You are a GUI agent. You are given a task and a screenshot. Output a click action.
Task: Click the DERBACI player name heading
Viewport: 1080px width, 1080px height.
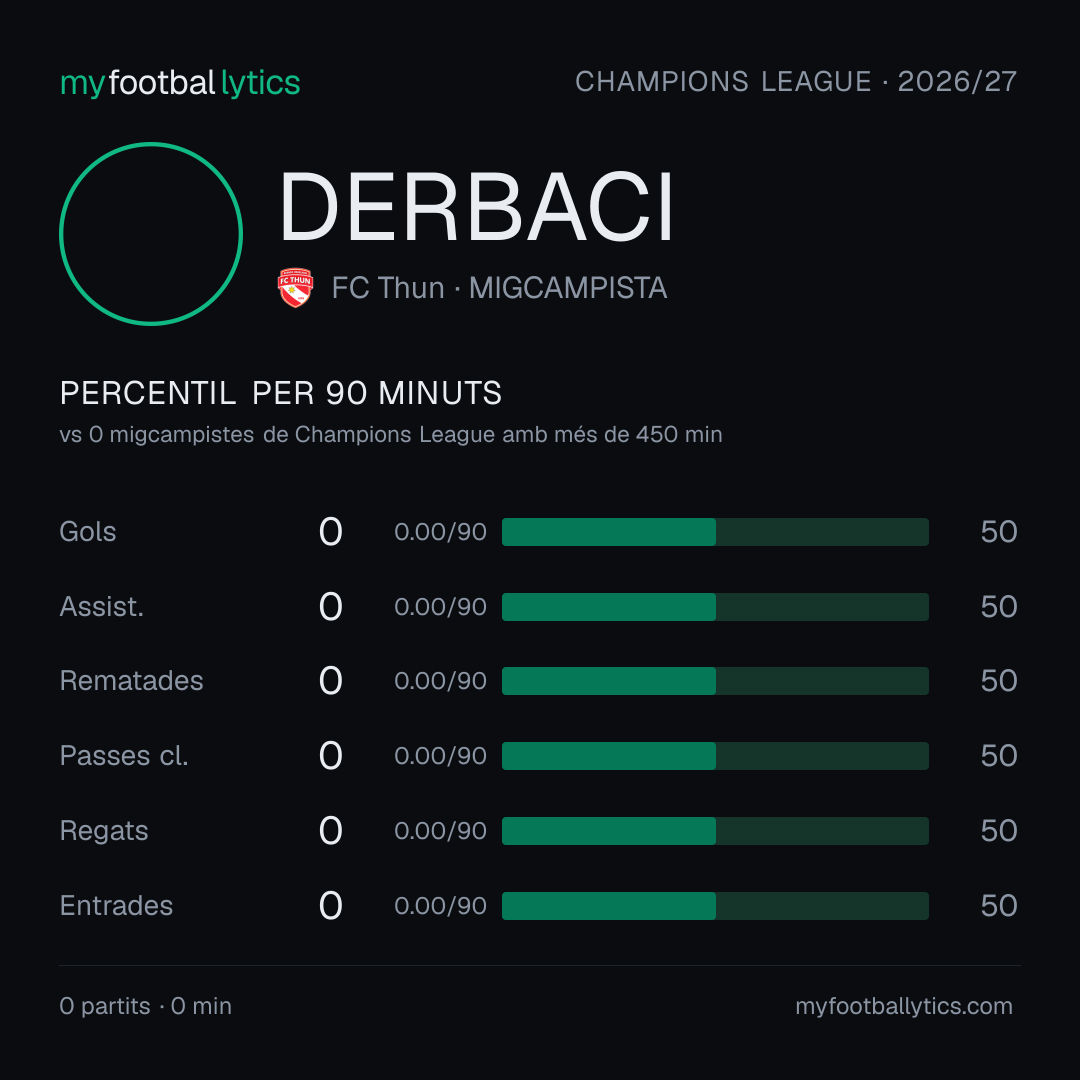click(476, 207)
